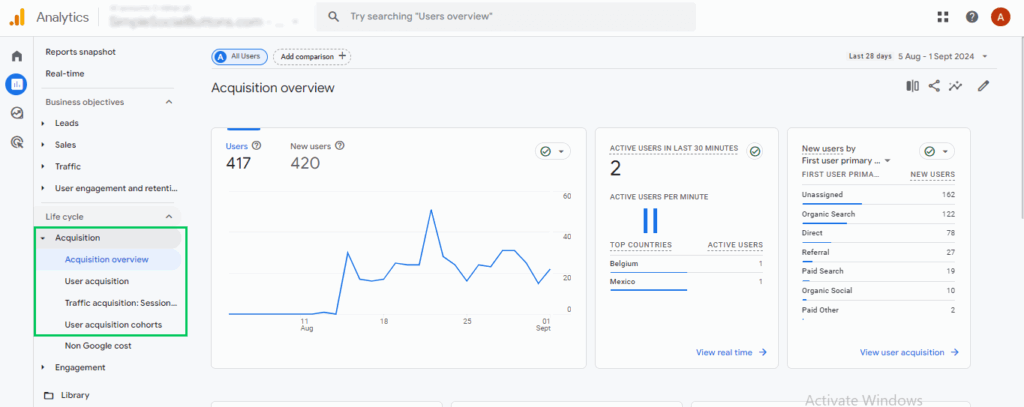Expand the Sales tree item
Viewport: 1024px width, 407px height.
click(x=43, y=144)
